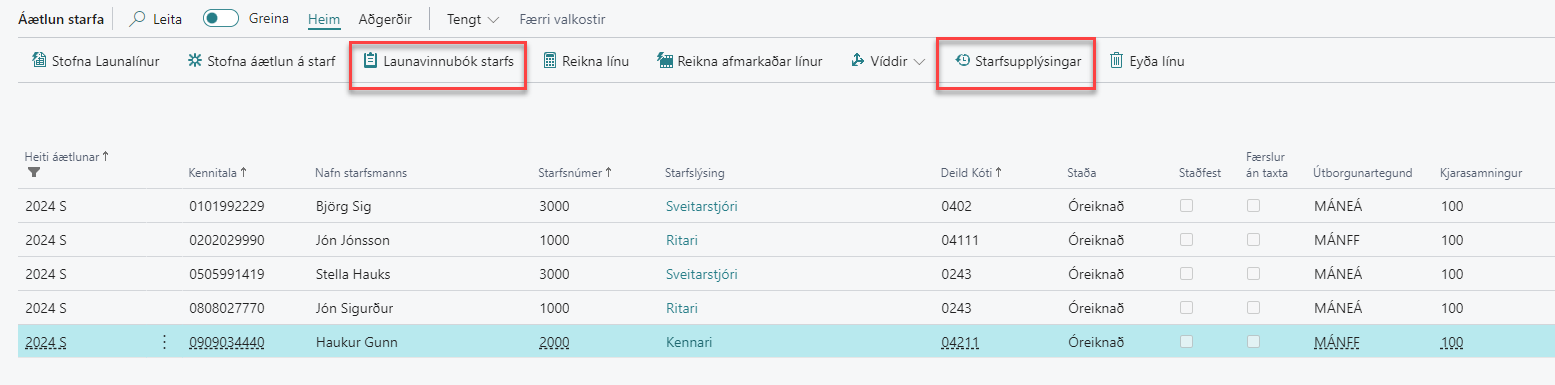
Task: Expand the Víddir dropdown
Action: pyautogui.click(x=888, y=61)
